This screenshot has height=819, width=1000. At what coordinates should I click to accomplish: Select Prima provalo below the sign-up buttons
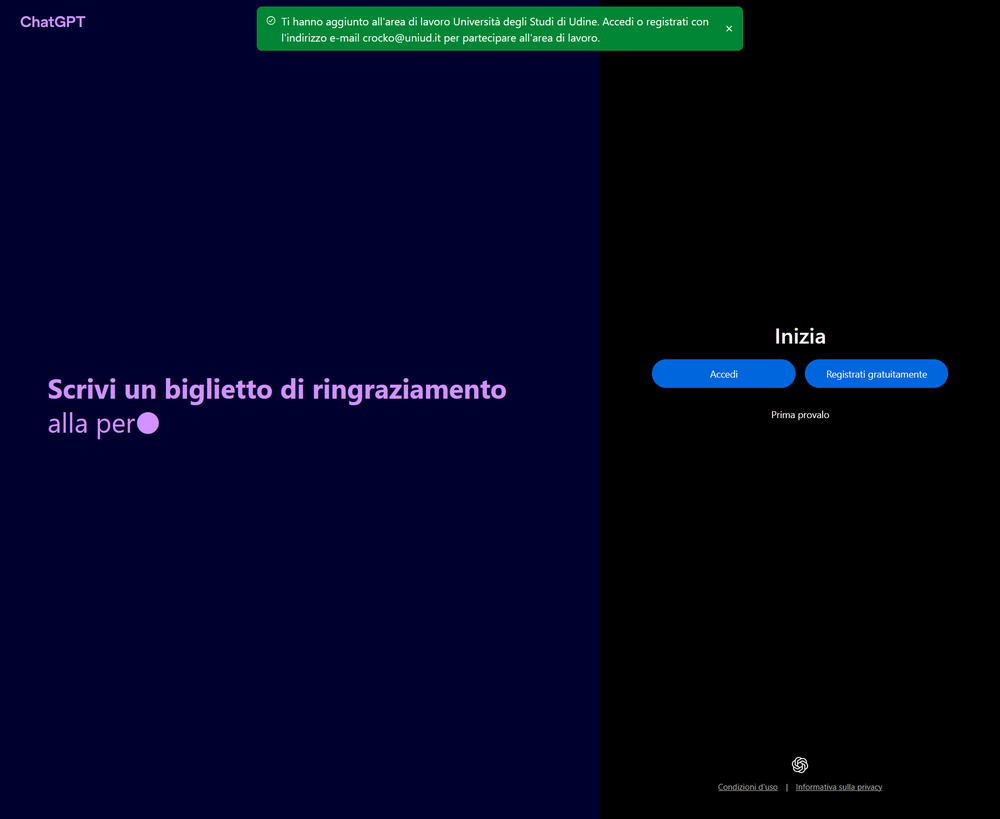pos(799,414)
